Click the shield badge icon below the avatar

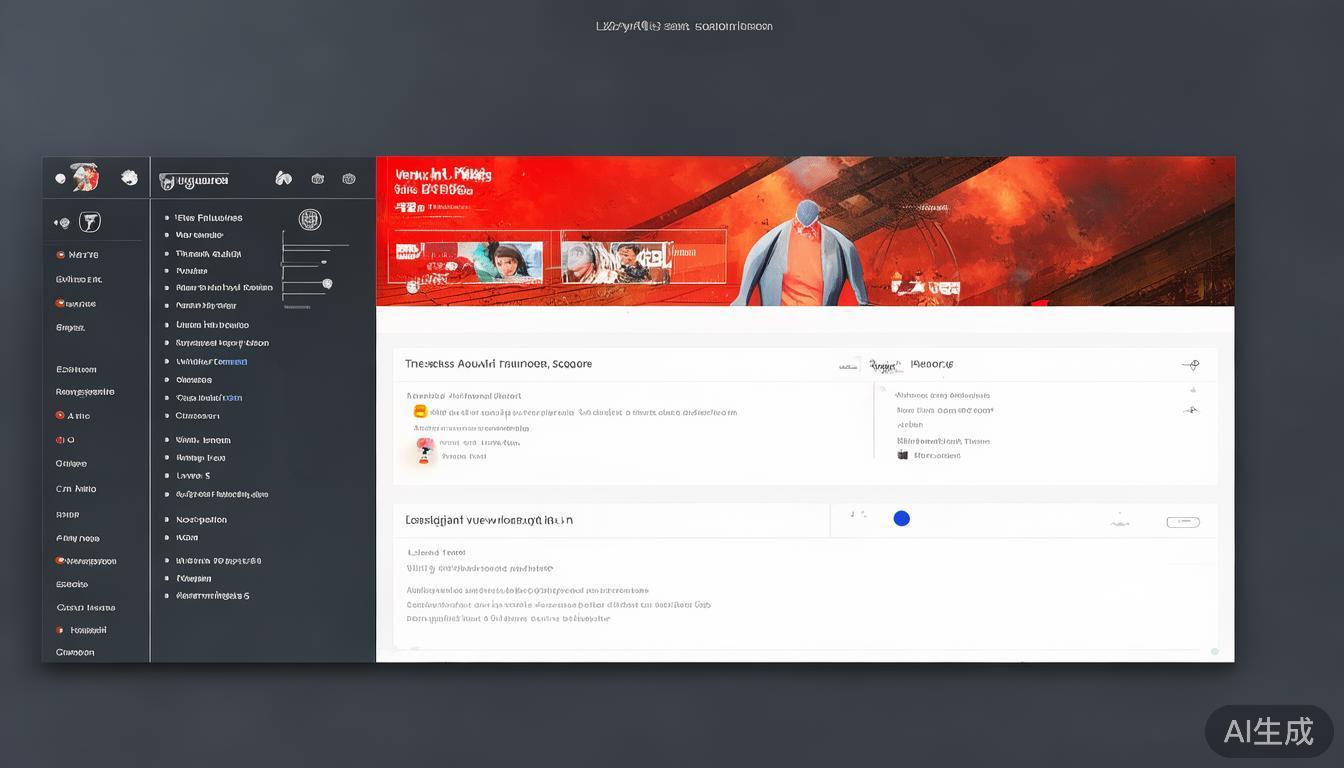coord(90,222)
